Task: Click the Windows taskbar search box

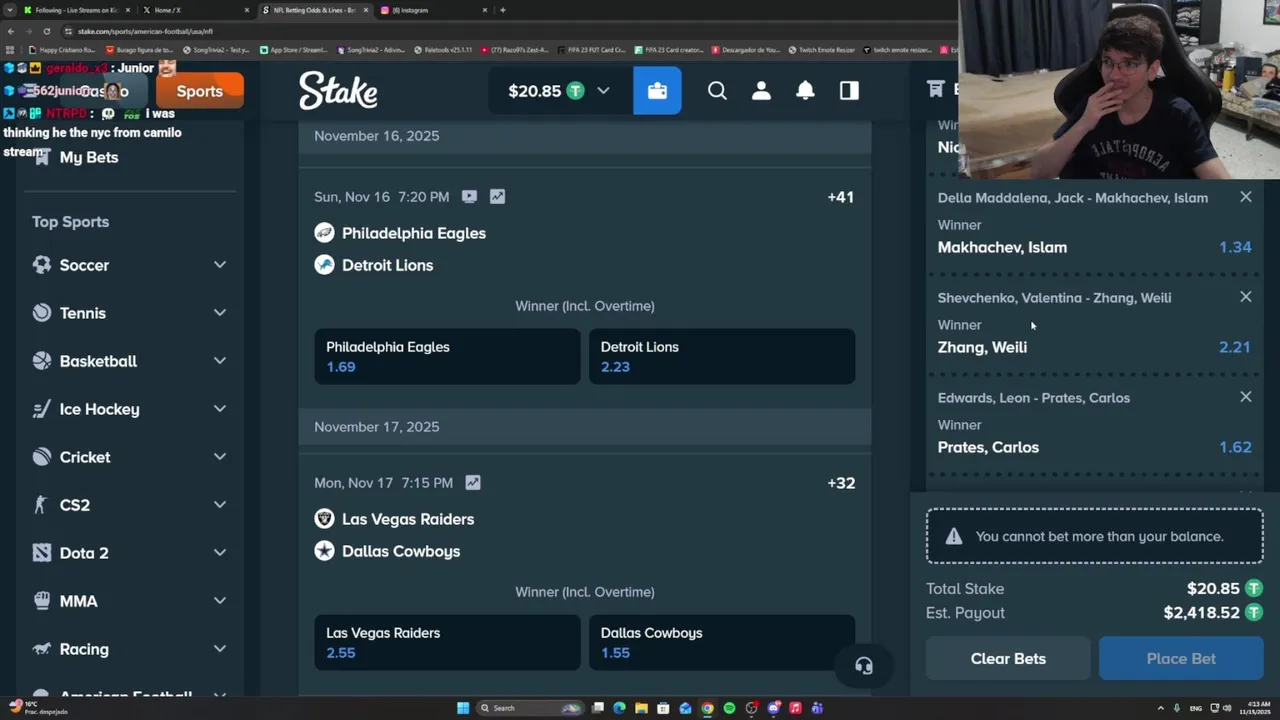Action: click(x=530, y=708)
